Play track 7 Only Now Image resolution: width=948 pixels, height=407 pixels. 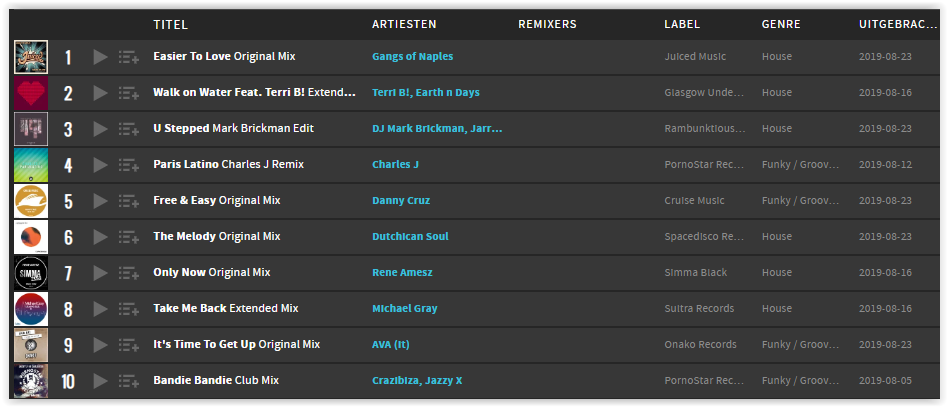click(100, 273)
